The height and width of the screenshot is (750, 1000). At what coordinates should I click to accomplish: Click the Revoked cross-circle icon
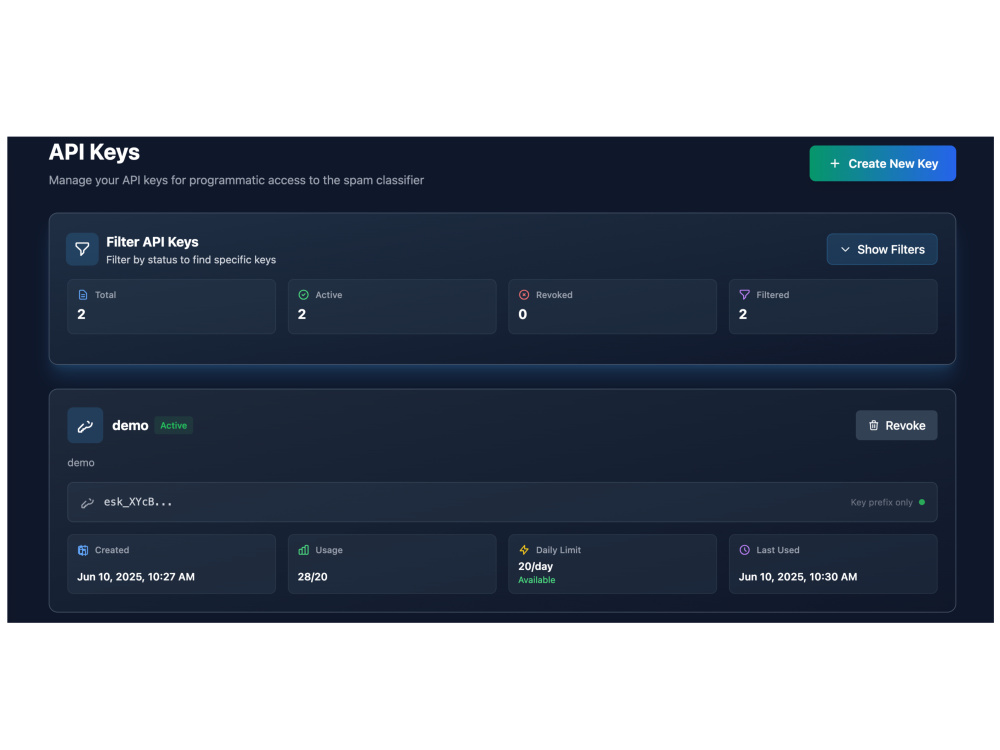point(524,295)
